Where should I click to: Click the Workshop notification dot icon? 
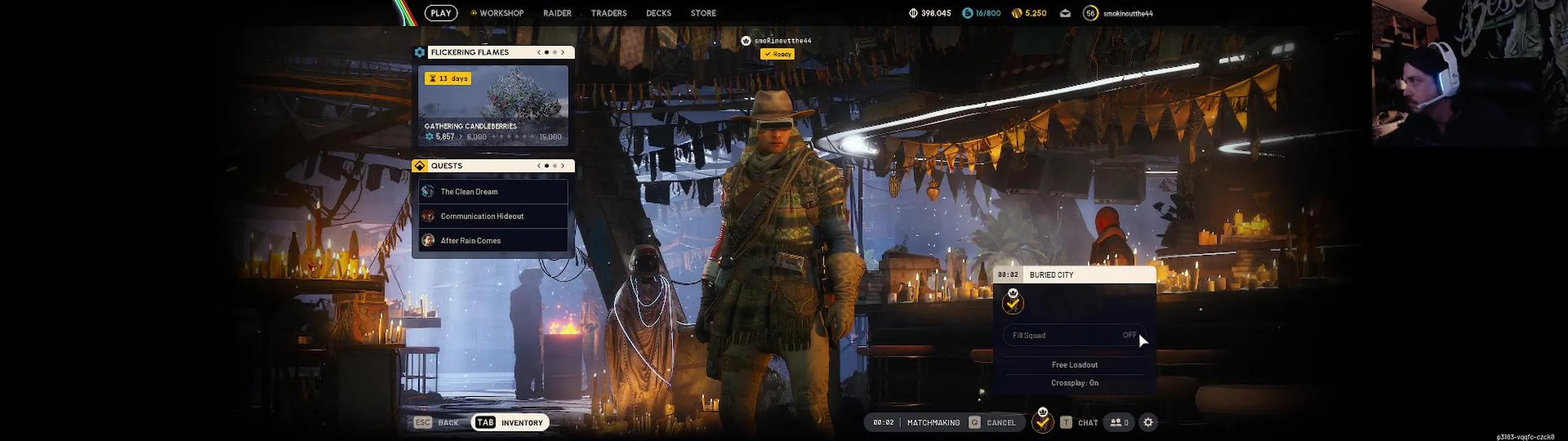click(x=473, y=13)
